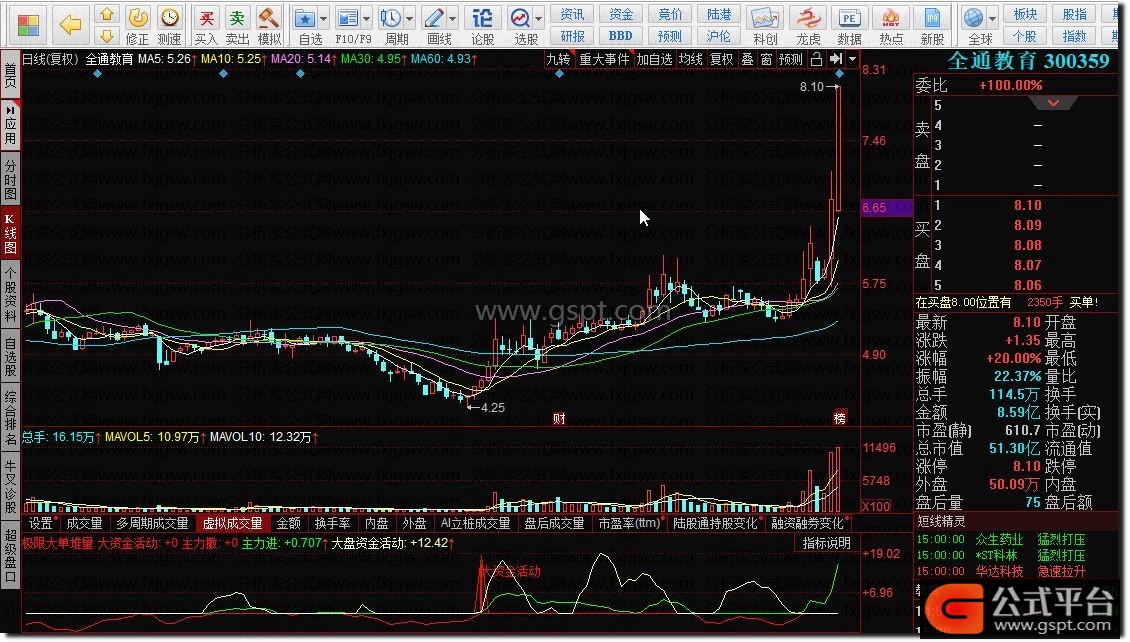The width and height of the screenshot is (1130, 642).
Task: Open the 科创 board chart icon
Action: click(765, 26)
